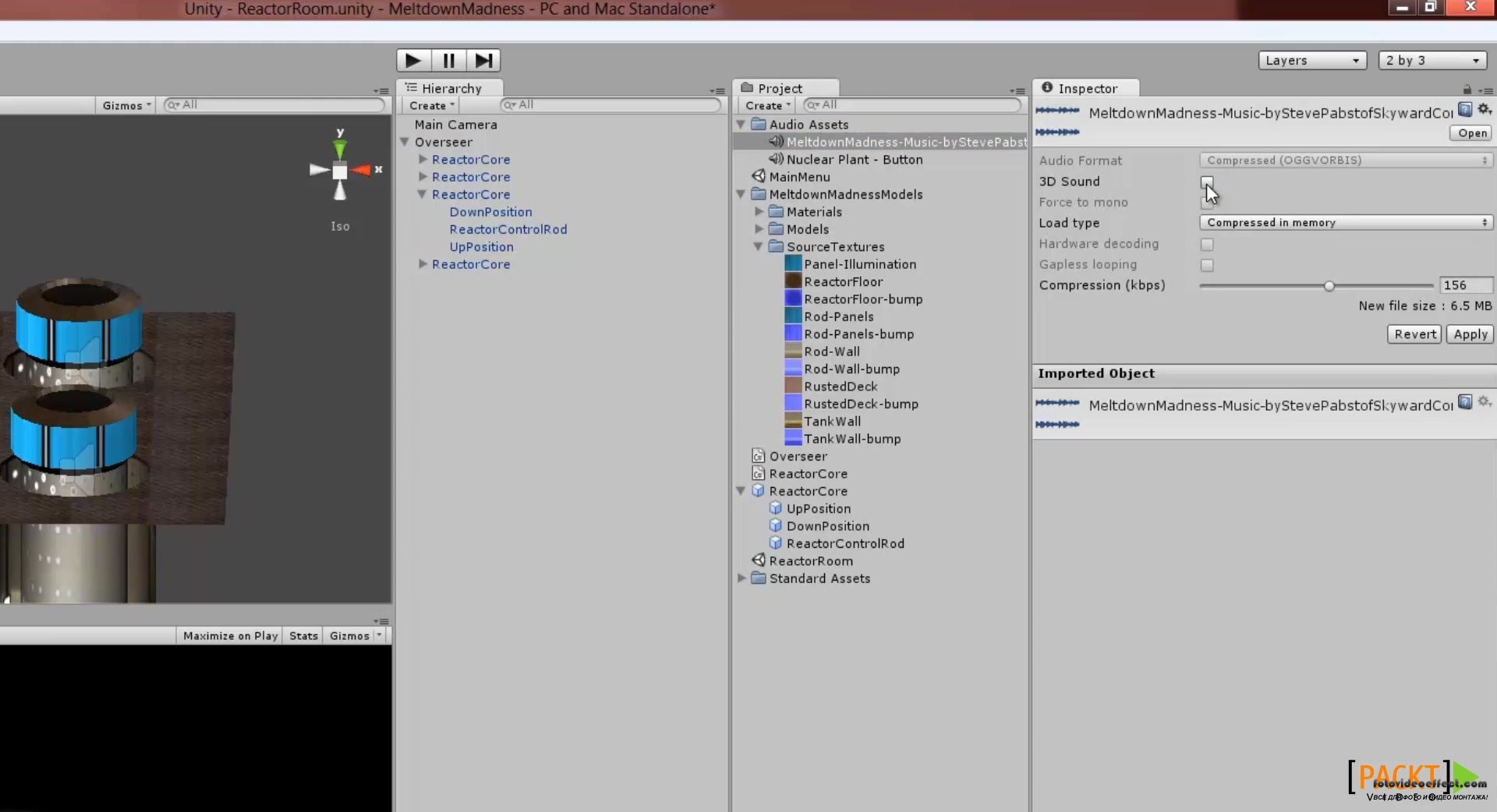Switch to the Project tab

click(785, 88)
